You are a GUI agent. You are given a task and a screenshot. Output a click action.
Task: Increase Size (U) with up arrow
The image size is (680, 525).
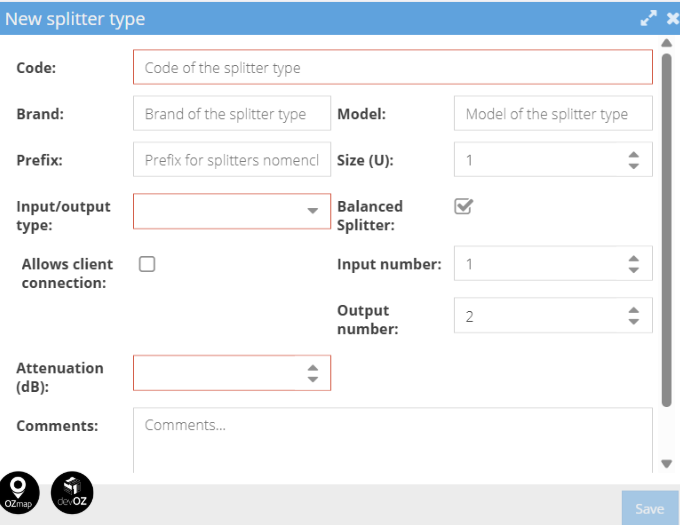(634, 155)
